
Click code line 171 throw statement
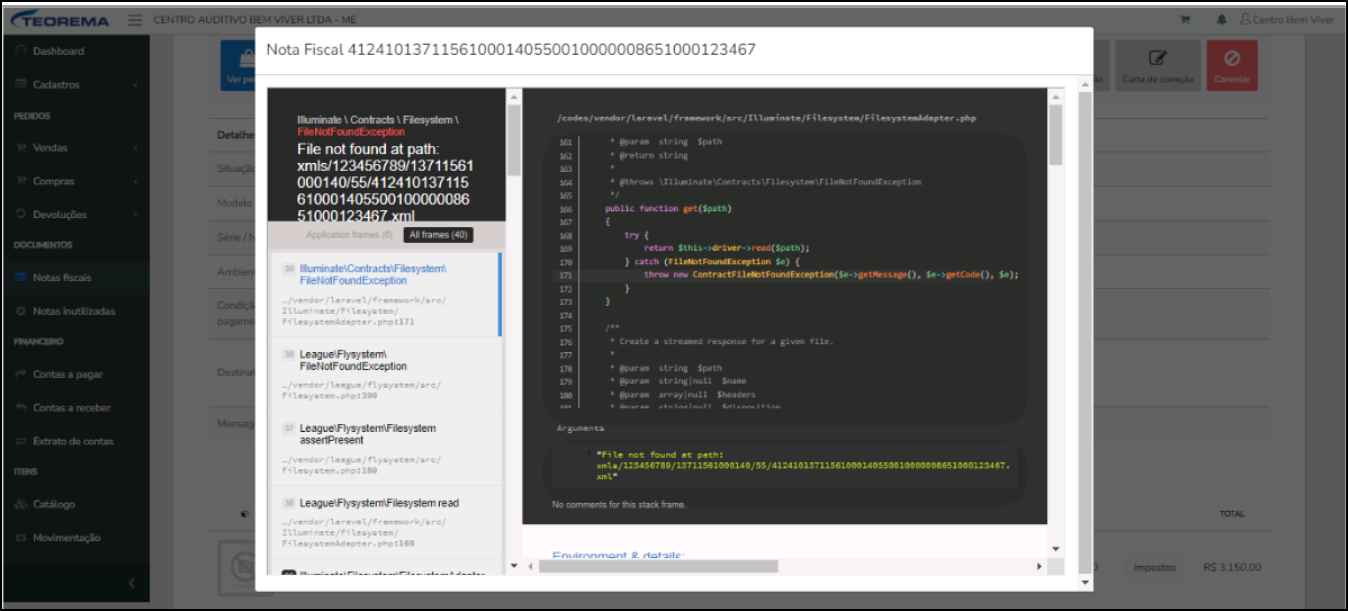pyautogui.click(x=830, y=274)
